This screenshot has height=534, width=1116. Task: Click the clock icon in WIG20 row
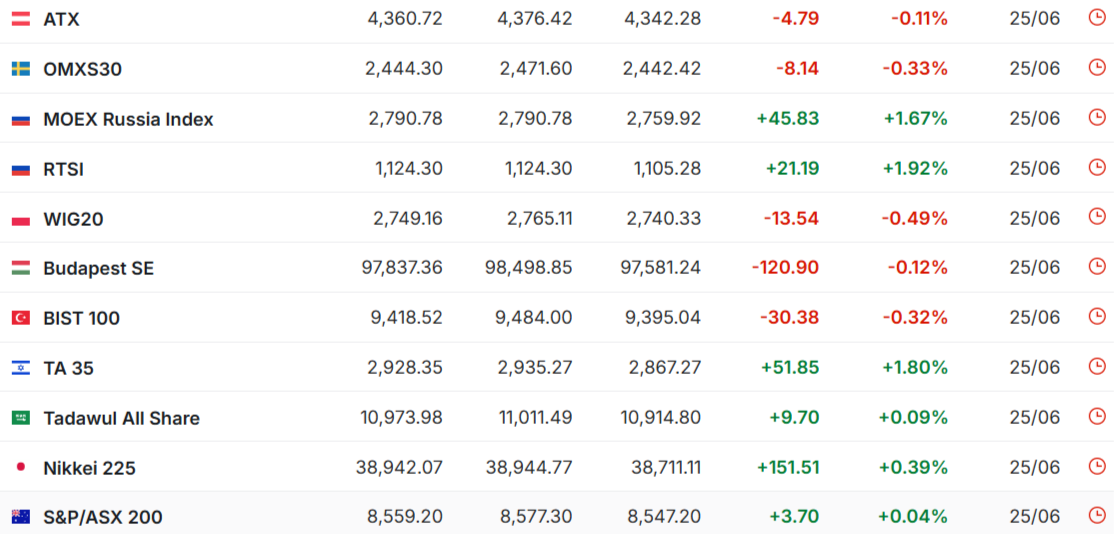pyautogui.click(x=1097, y=216)
